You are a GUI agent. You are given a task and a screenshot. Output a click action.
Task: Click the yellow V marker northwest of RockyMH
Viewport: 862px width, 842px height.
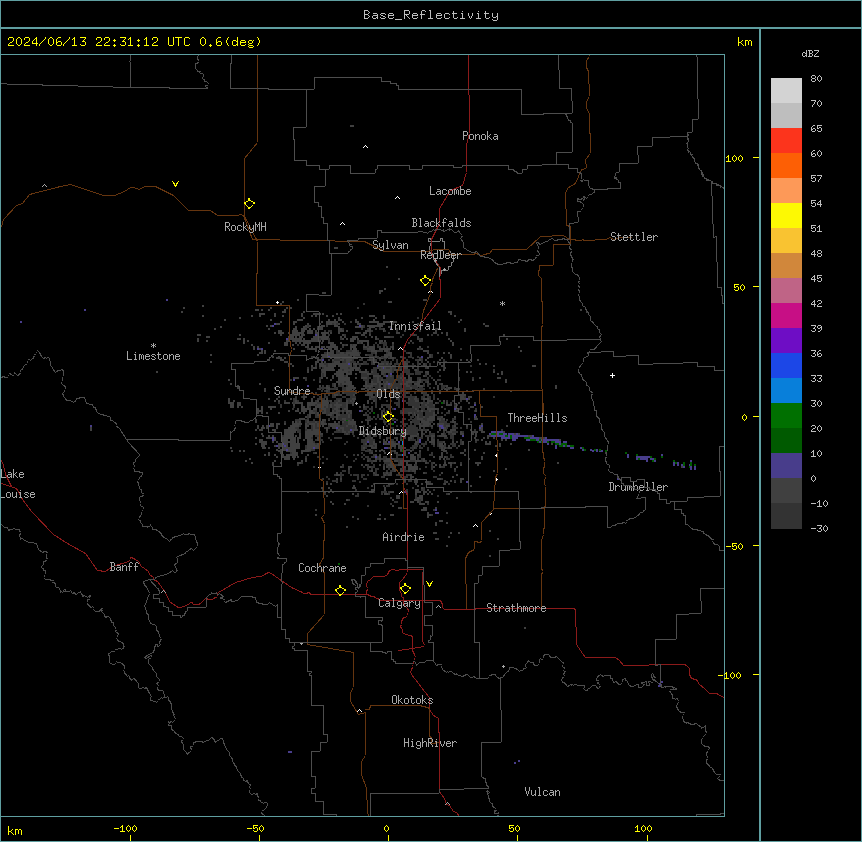pos(175,184)
